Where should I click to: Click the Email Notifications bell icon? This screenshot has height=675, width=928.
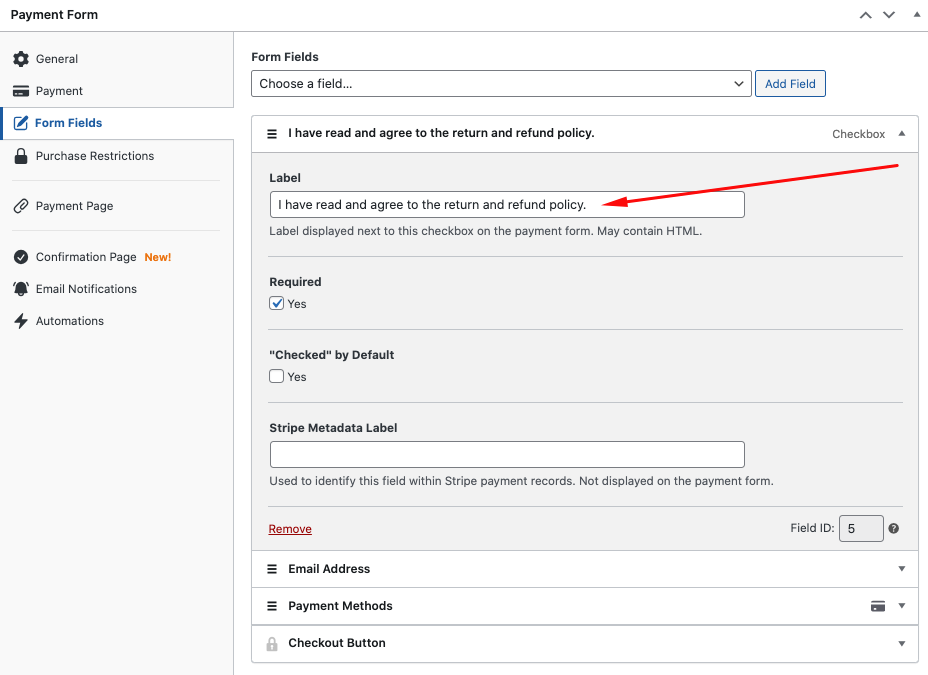click(x=21, y=288)
